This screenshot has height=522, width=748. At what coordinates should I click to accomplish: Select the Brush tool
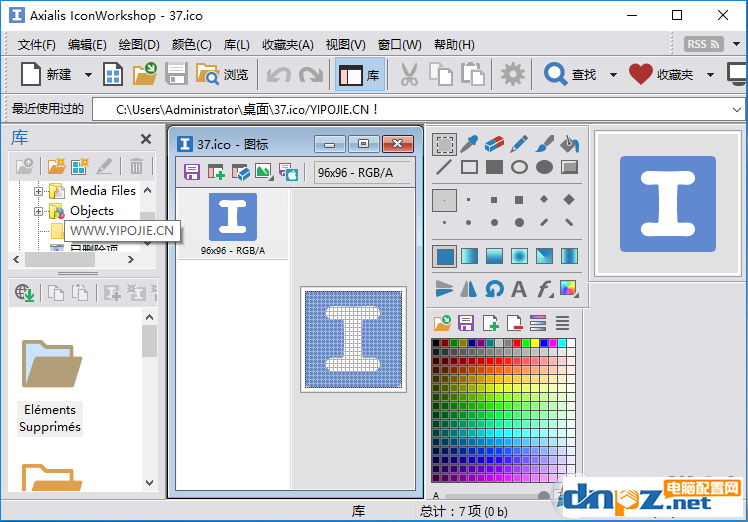tap(544, 144)
